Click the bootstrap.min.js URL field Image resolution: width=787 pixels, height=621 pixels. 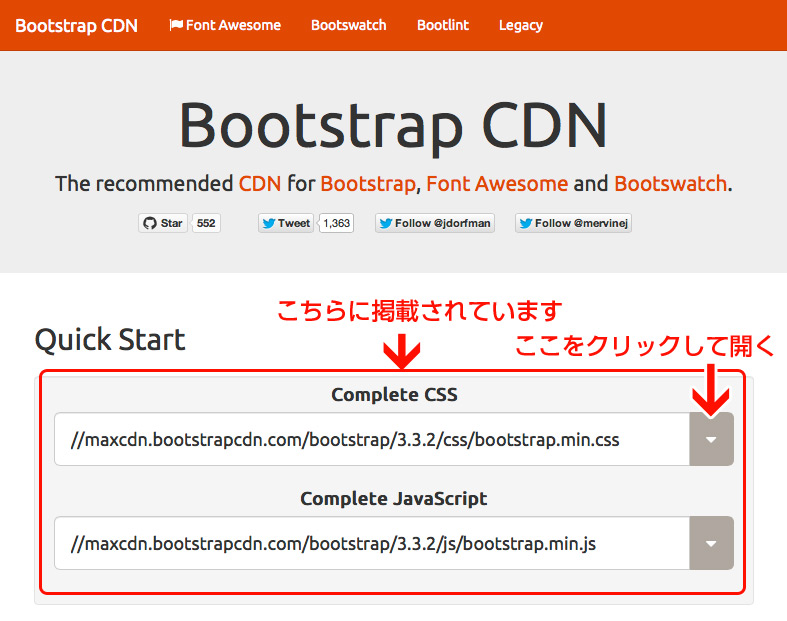(x=372, y=543)
